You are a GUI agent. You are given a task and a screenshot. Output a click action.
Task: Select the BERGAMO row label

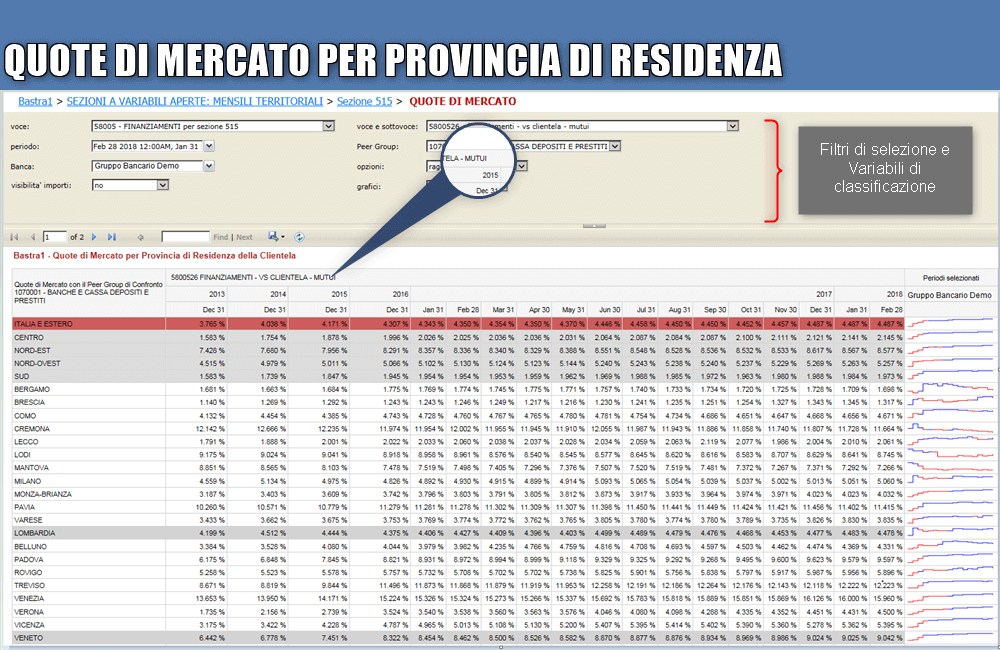[x=32, y=389]
